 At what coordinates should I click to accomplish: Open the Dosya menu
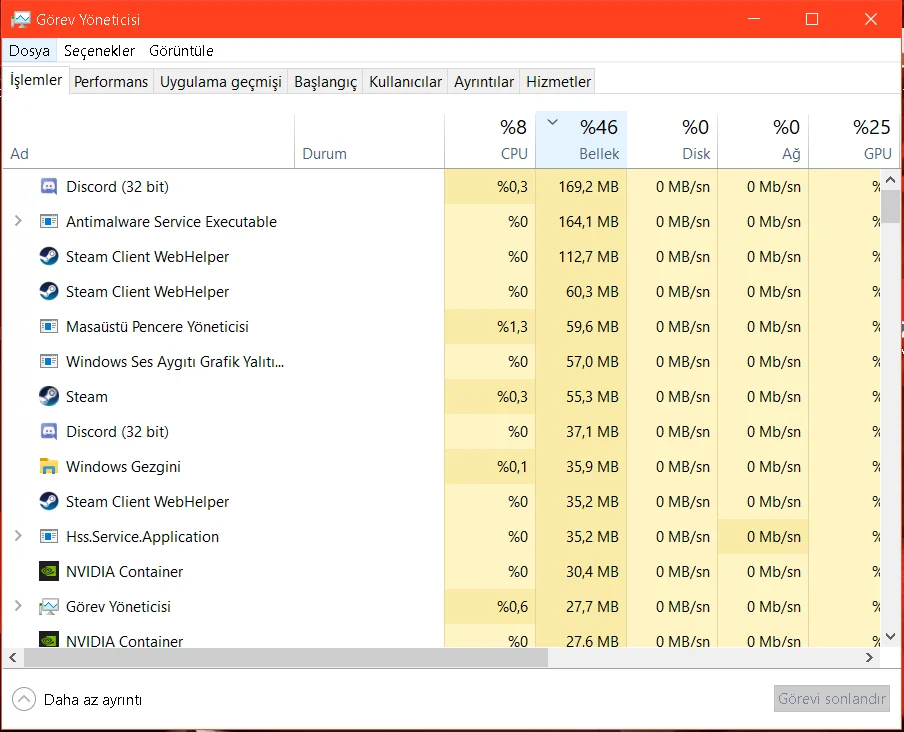[x=29, y=51]
